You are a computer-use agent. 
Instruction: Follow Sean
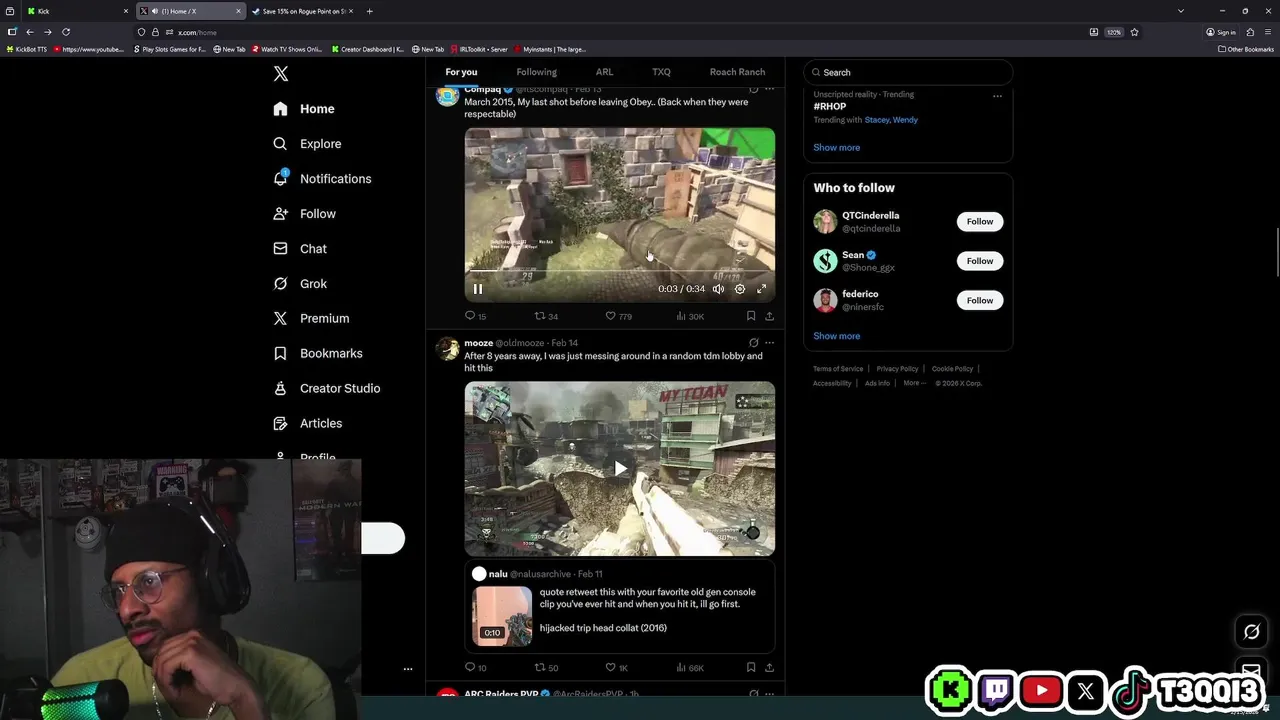pos(980,261)
